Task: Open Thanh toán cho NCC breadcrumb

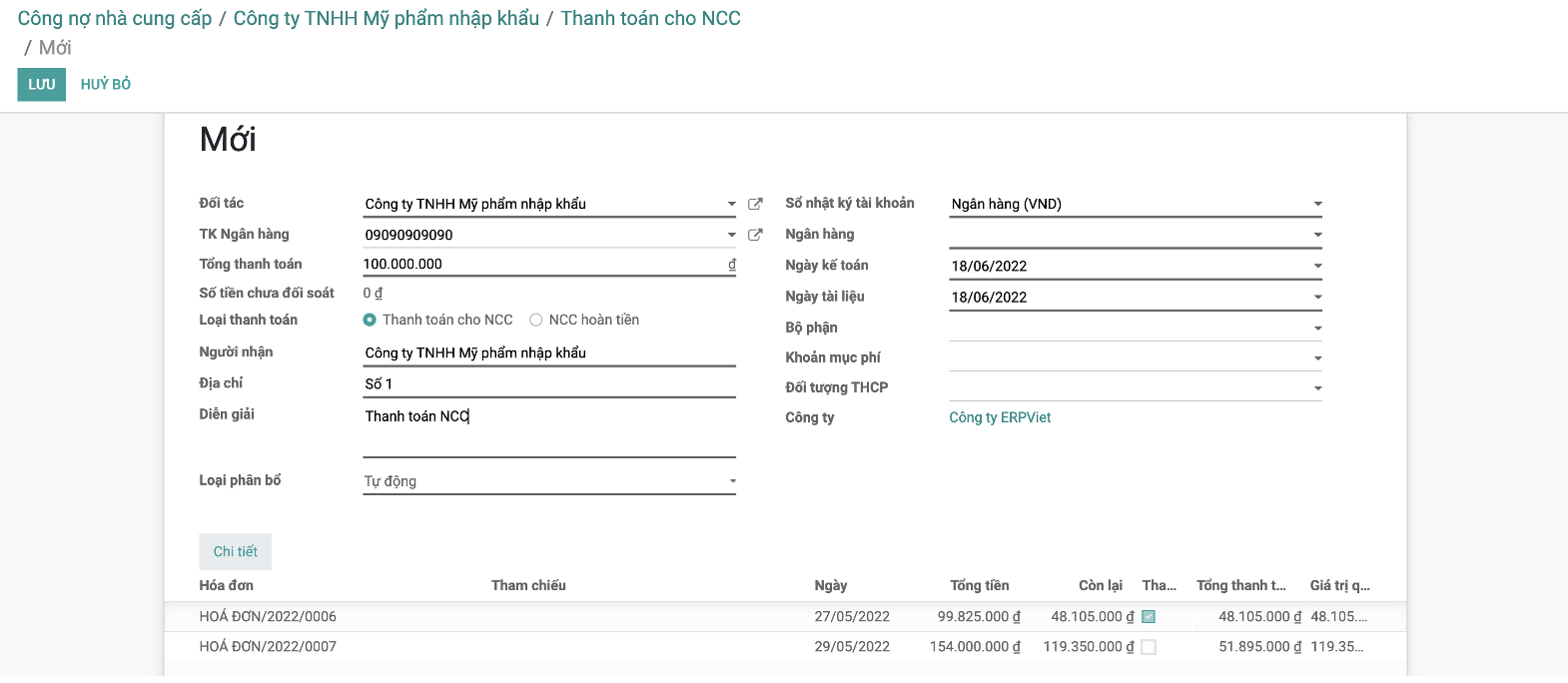Action: tap(650, 18)
